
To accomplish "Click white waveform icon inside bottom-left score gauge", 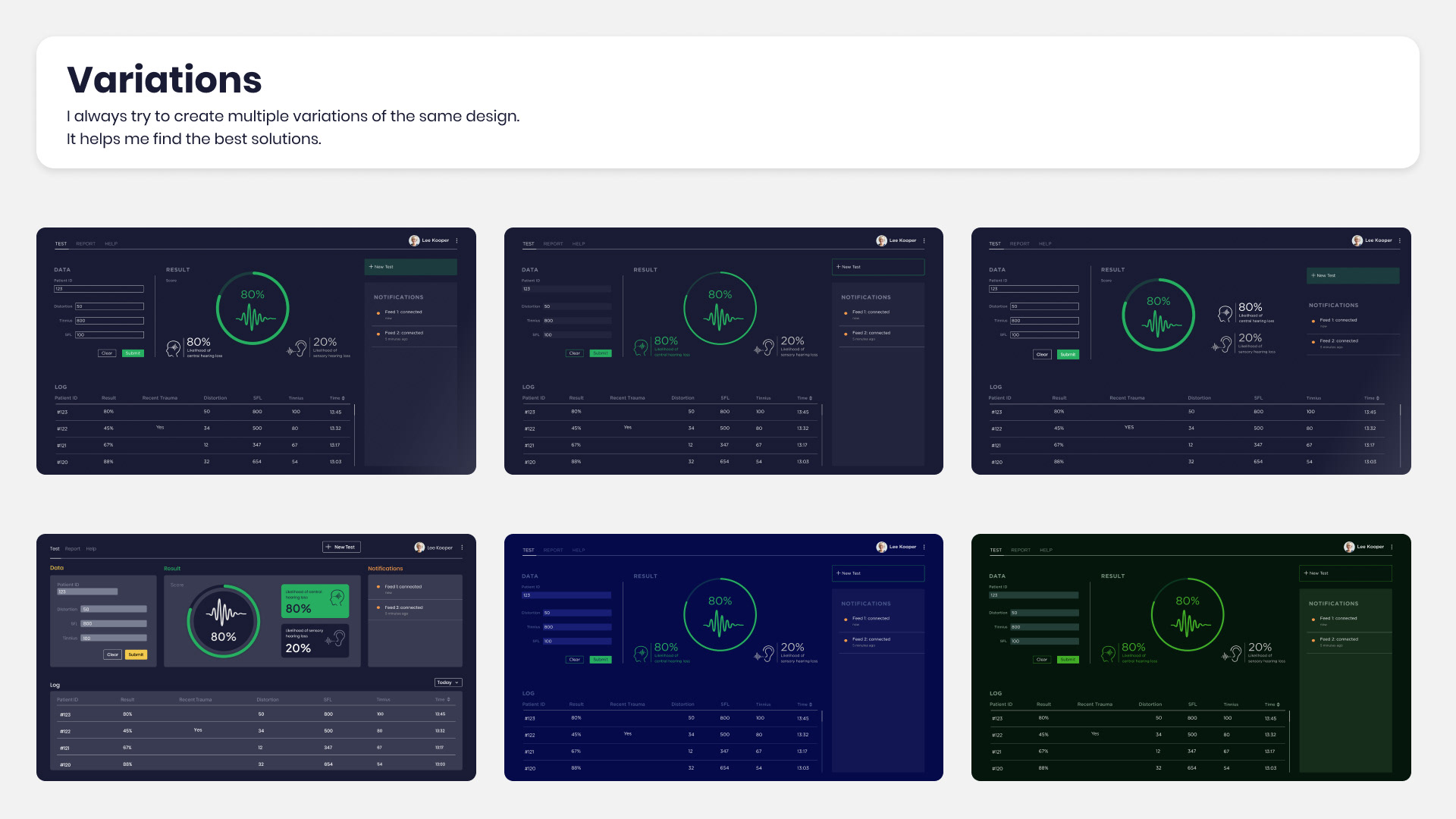I will coord(224,611).
